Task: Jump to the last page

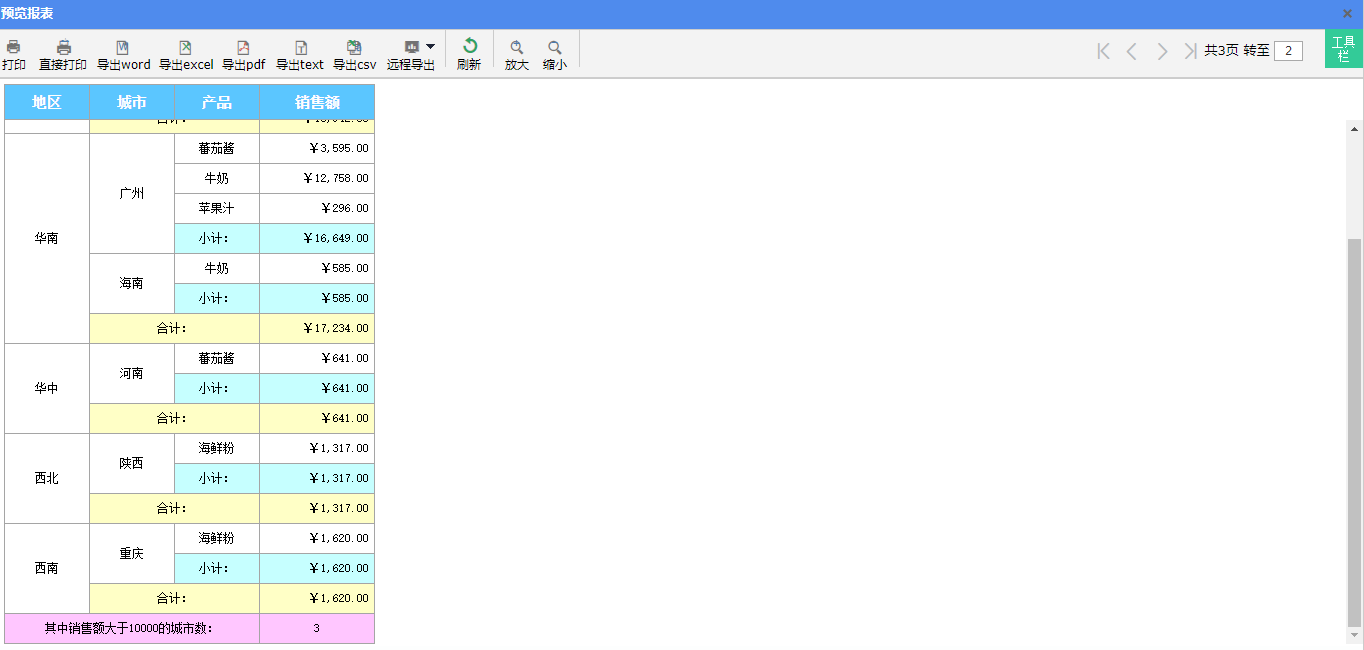Action: 1190,51
